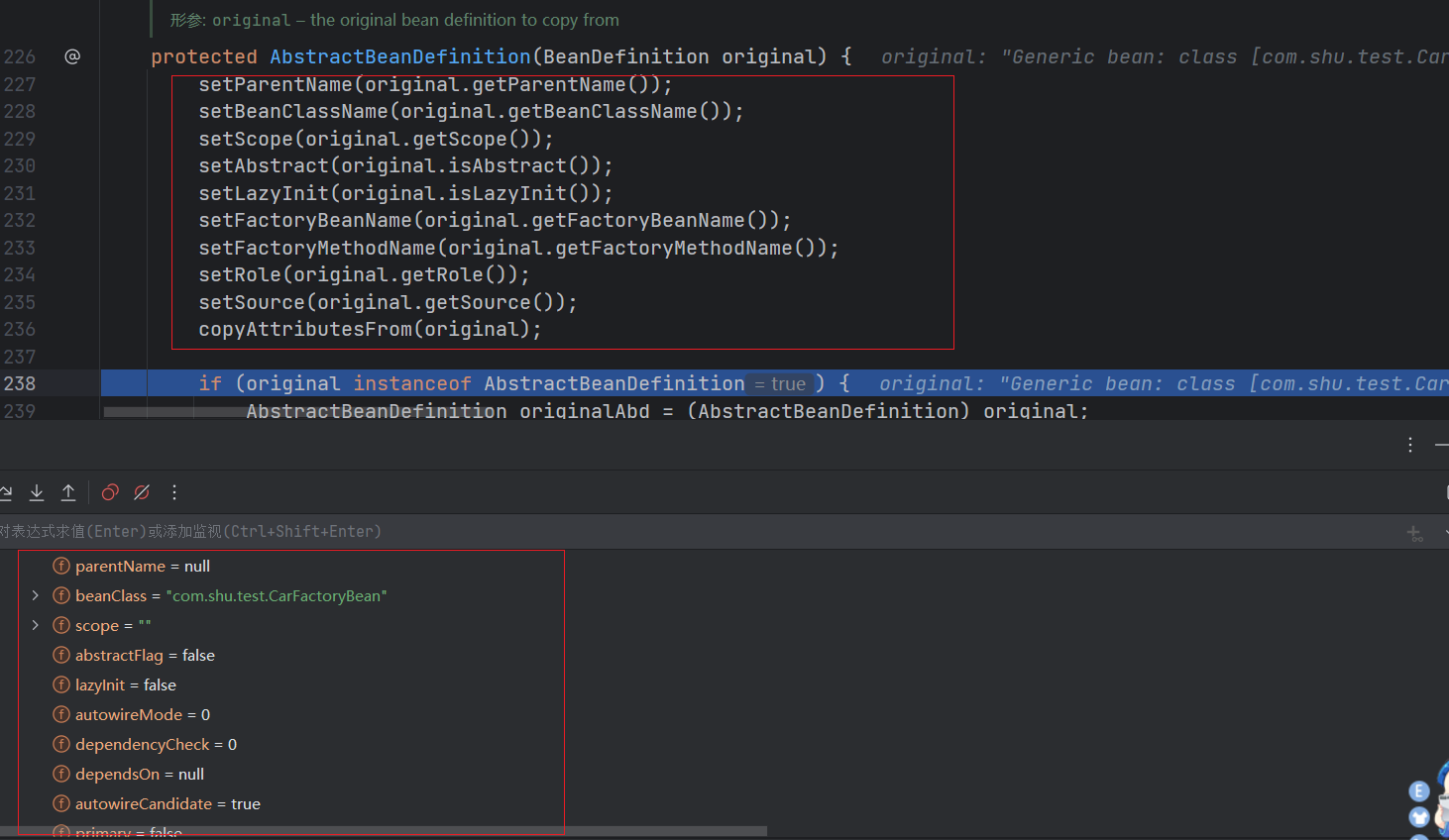Click the instanceof keyword on line 238
Image resolution: width=1449 pixels, height=840 pixels.
point(412,383)
